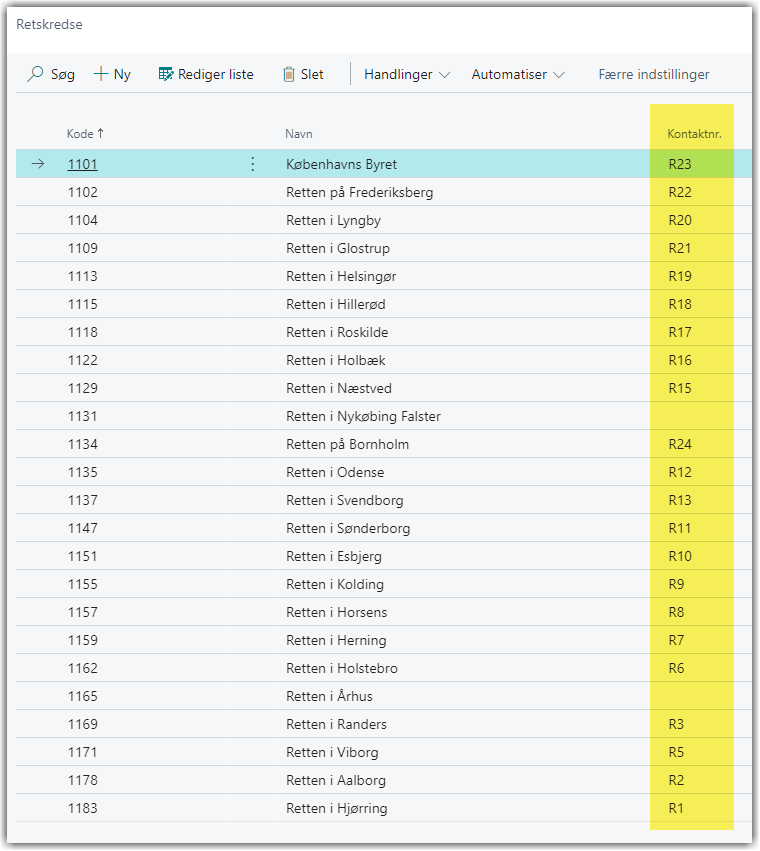Screen dimensions: 760x851
Task: Select Retten i Horsens
Action: pyautogui.click(x=337, y=612)
